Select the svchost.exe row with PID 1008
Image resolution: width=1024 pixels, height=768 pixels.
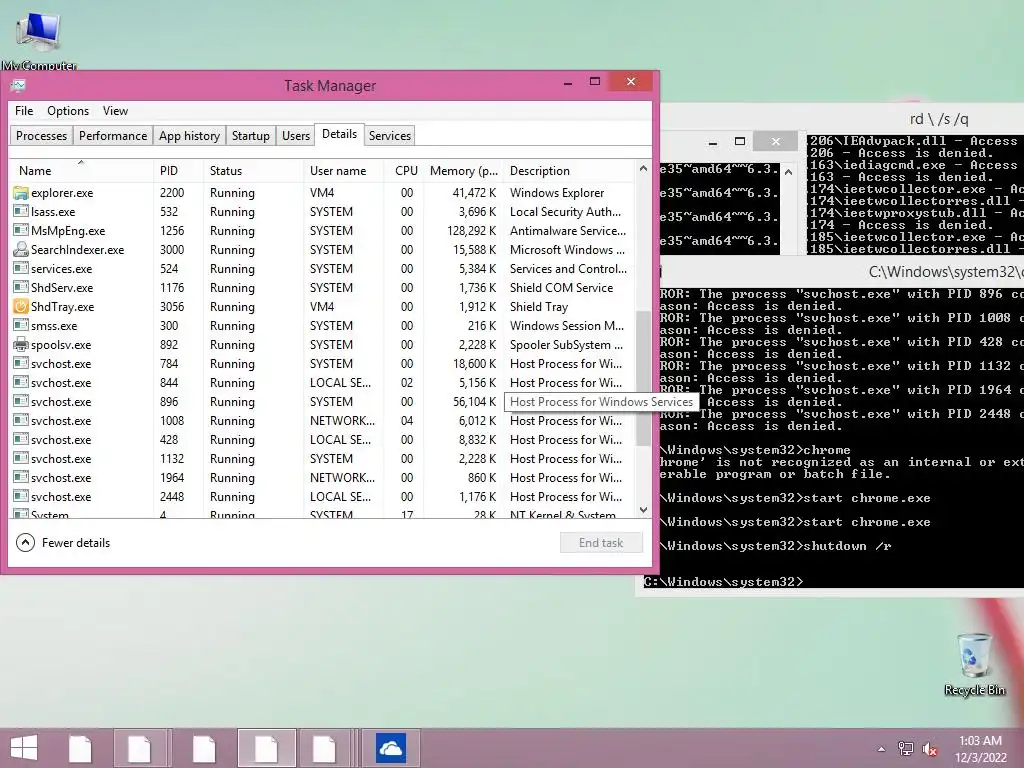(x=323, y=421)
